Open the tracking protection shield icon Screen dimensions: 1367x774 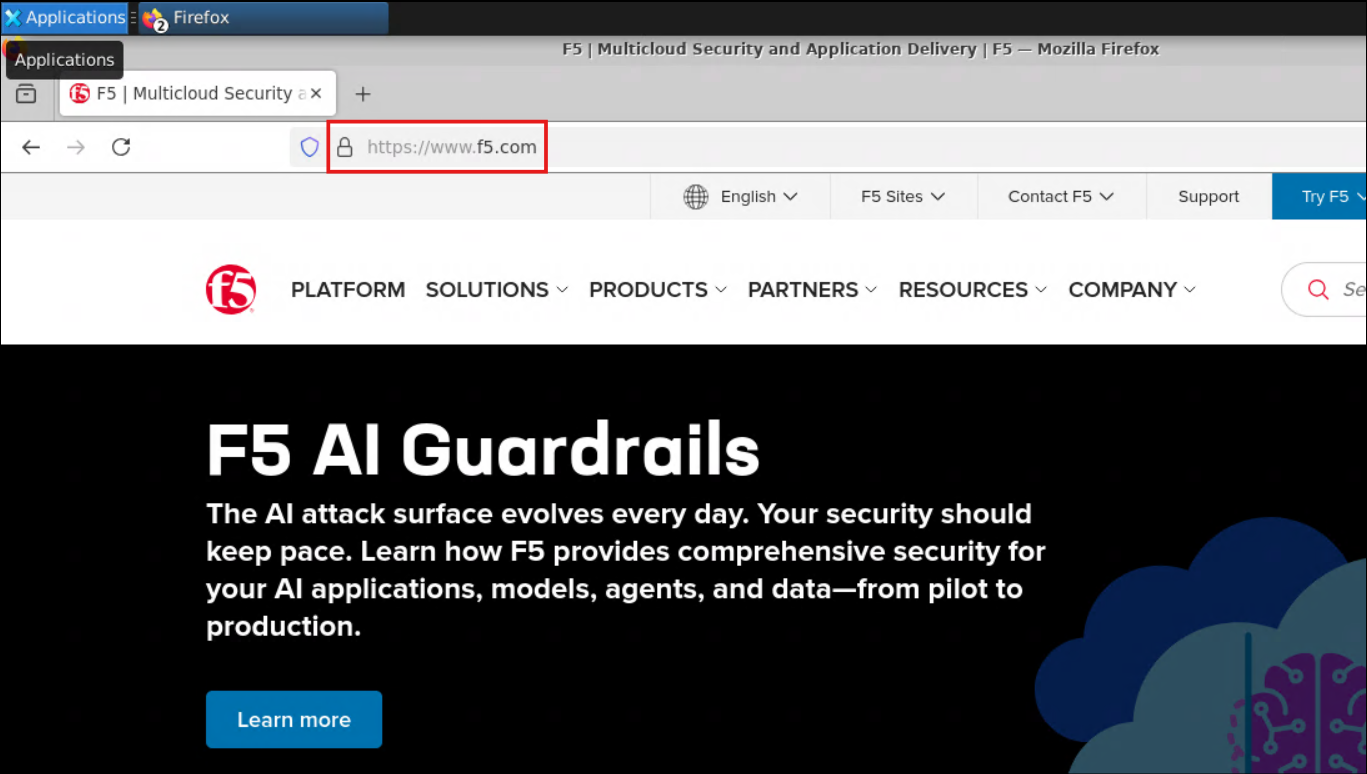point(310,147)
